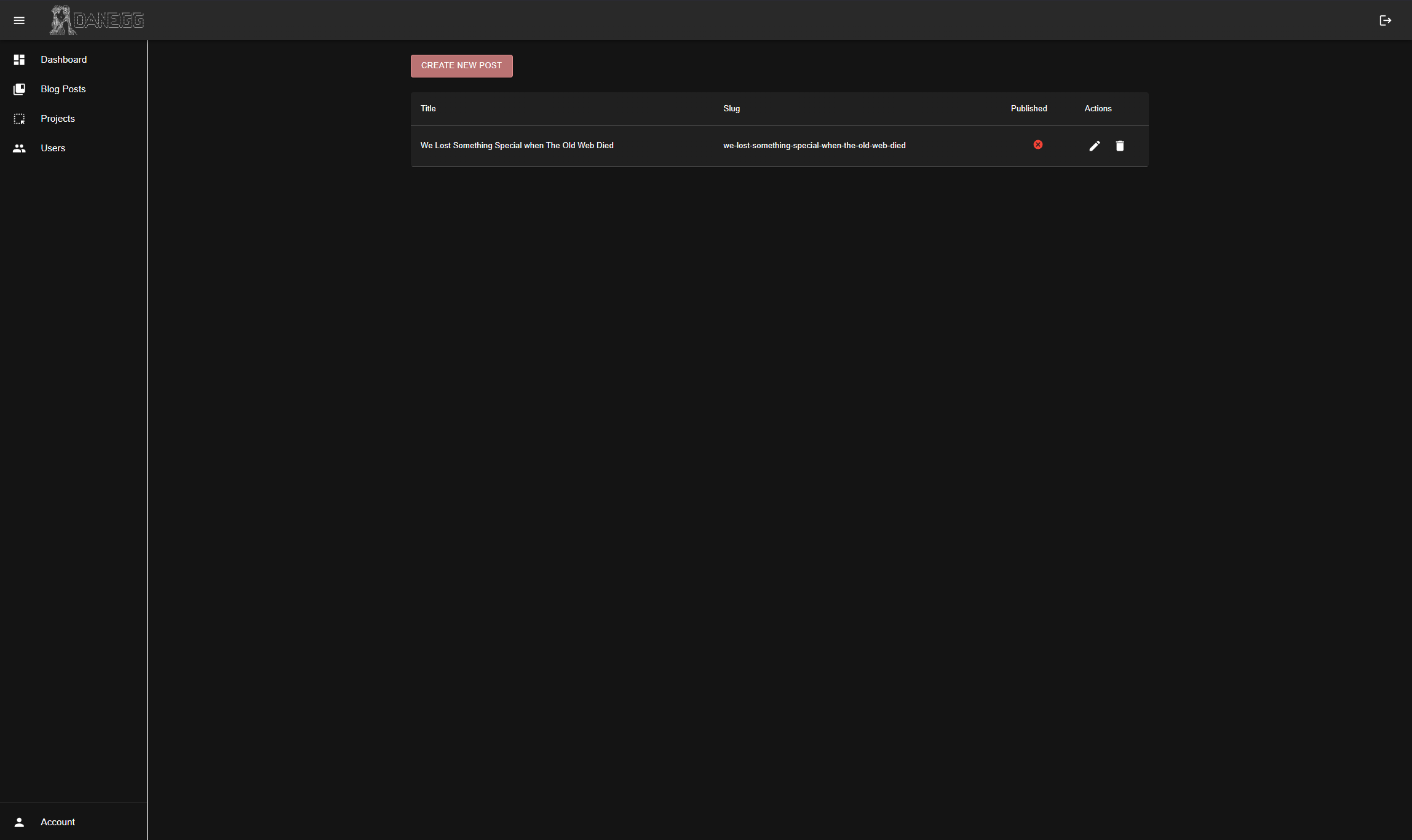Click the Users people icon
The height and width of the screenshot is (840, 1412).
pos(19,148)
